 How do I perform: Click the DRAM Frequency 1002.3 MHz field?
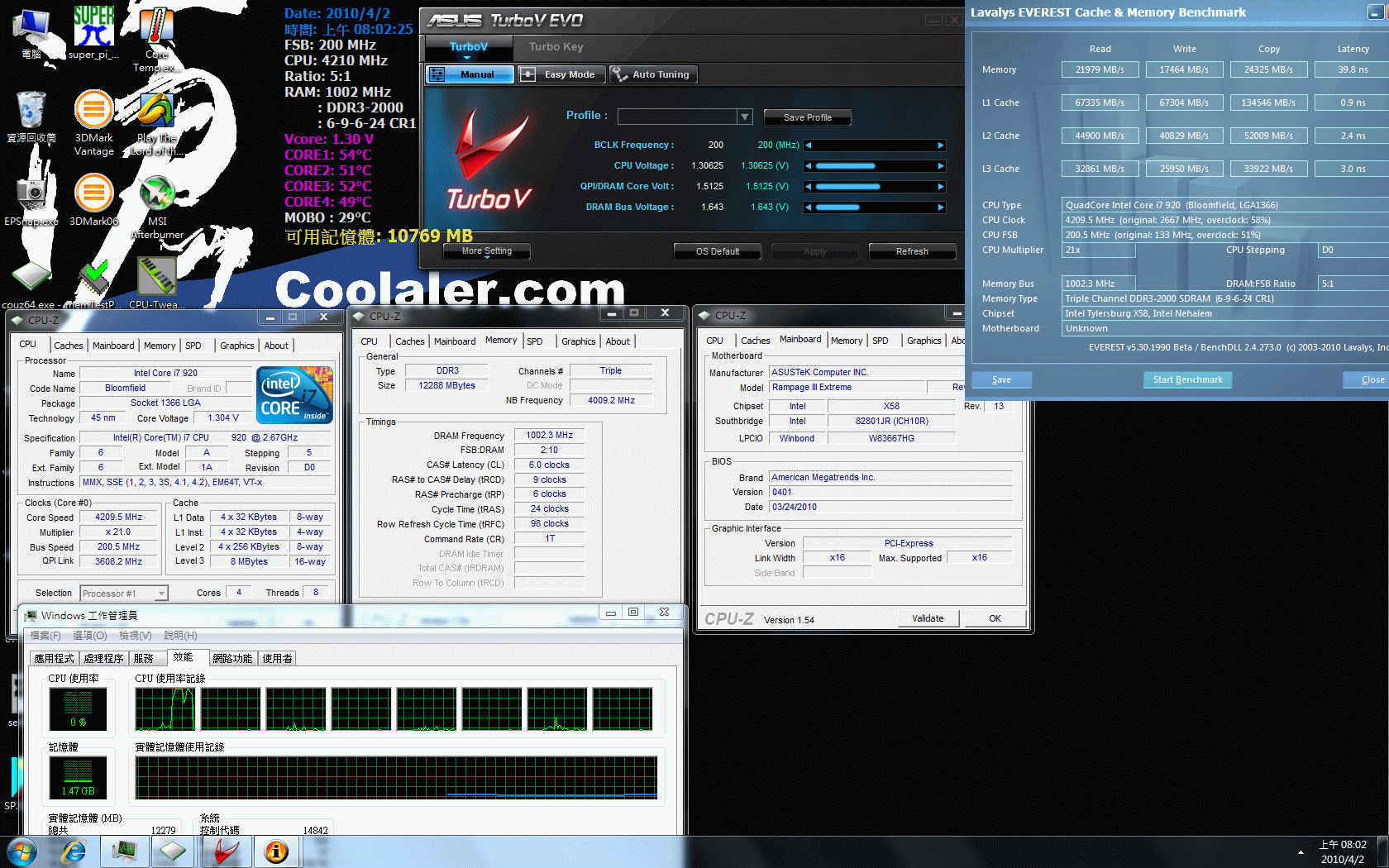pos(550,435)
